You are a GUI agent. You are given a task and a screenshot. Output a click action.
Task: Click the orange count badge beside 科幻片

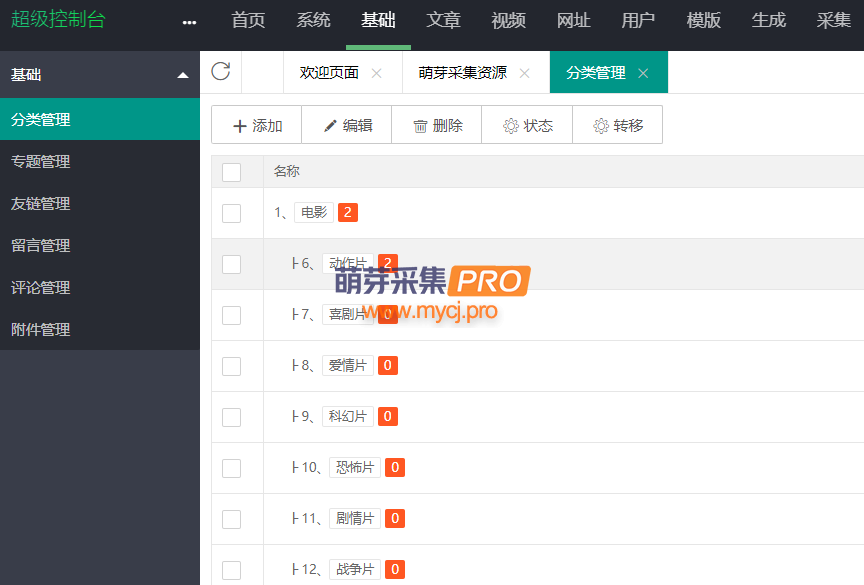(388, 416)
